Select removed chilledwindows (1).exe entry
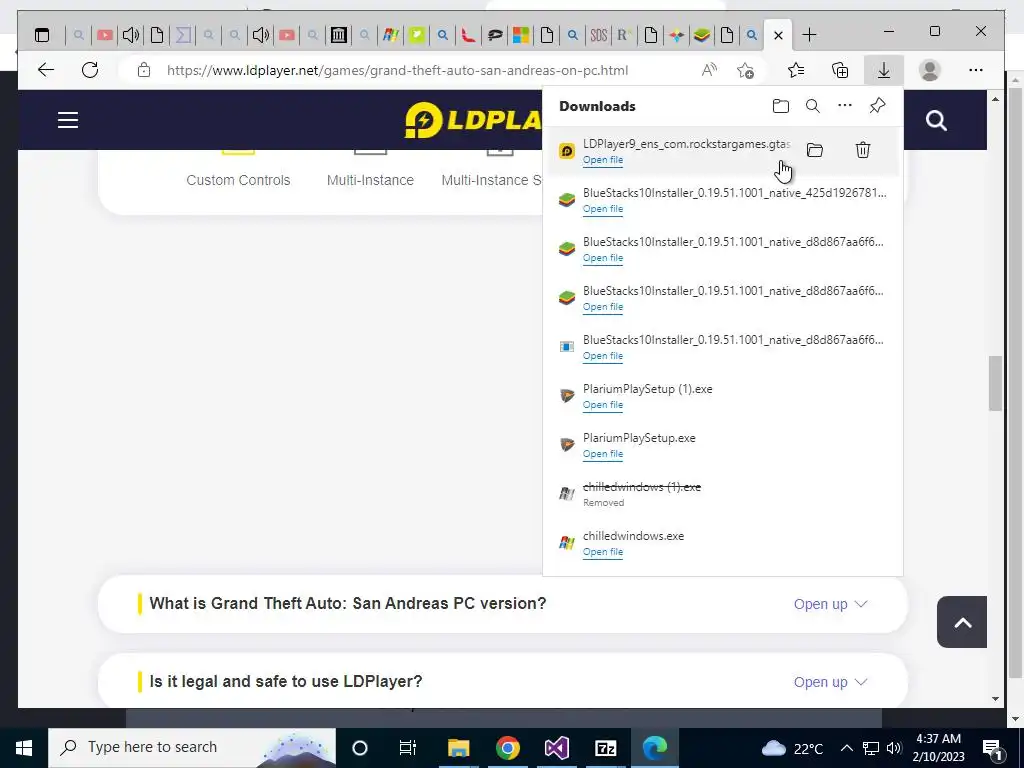1024x768 pixels. pos(642,487)
